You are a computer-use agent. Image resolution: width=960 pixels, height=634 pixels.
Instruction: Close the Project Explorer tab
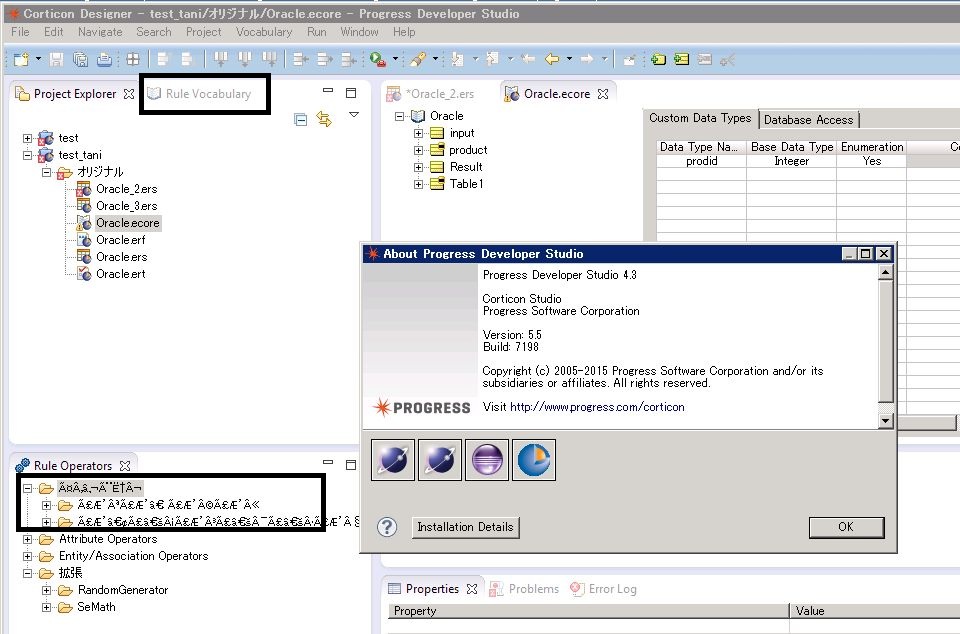pyautogui.click(x=129, y=94)
